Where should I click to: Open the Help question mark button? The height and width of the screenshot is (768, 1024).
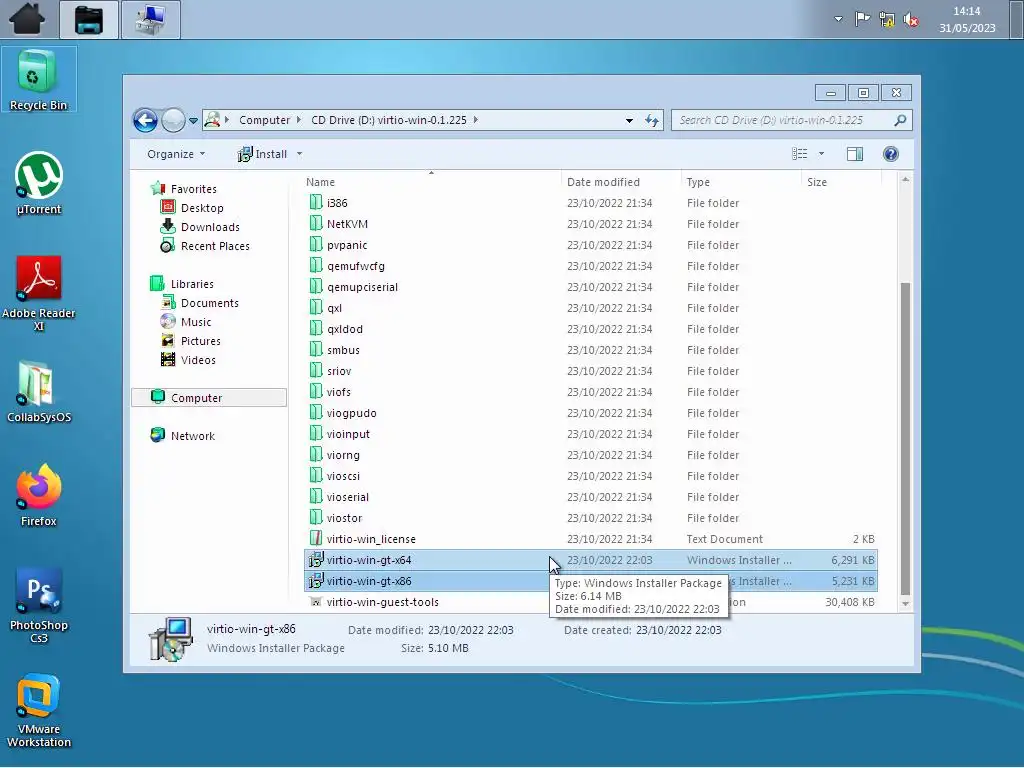pos(891,154)
